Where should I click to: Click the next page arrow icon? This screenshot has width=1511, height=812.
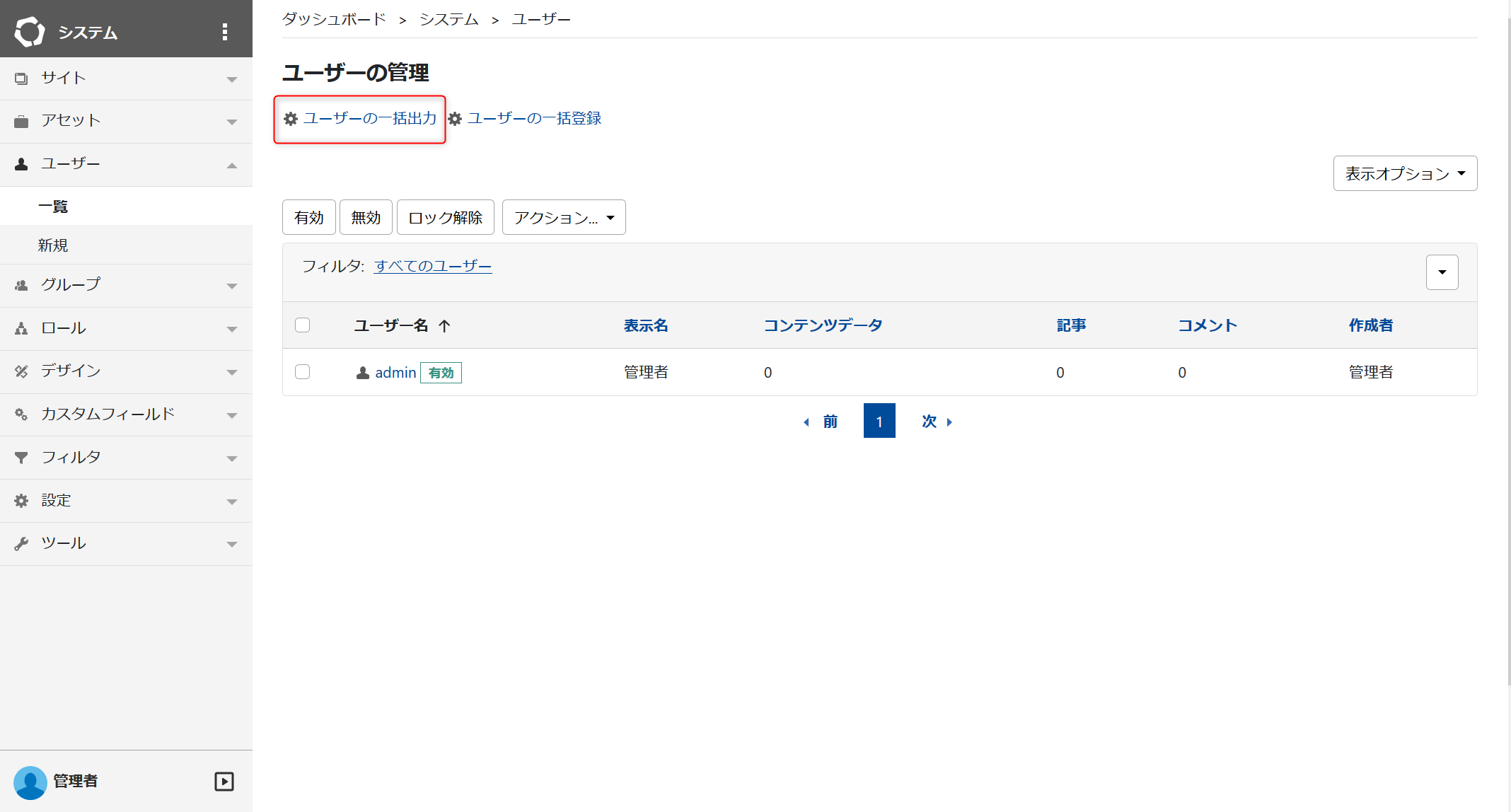(949, 422)
